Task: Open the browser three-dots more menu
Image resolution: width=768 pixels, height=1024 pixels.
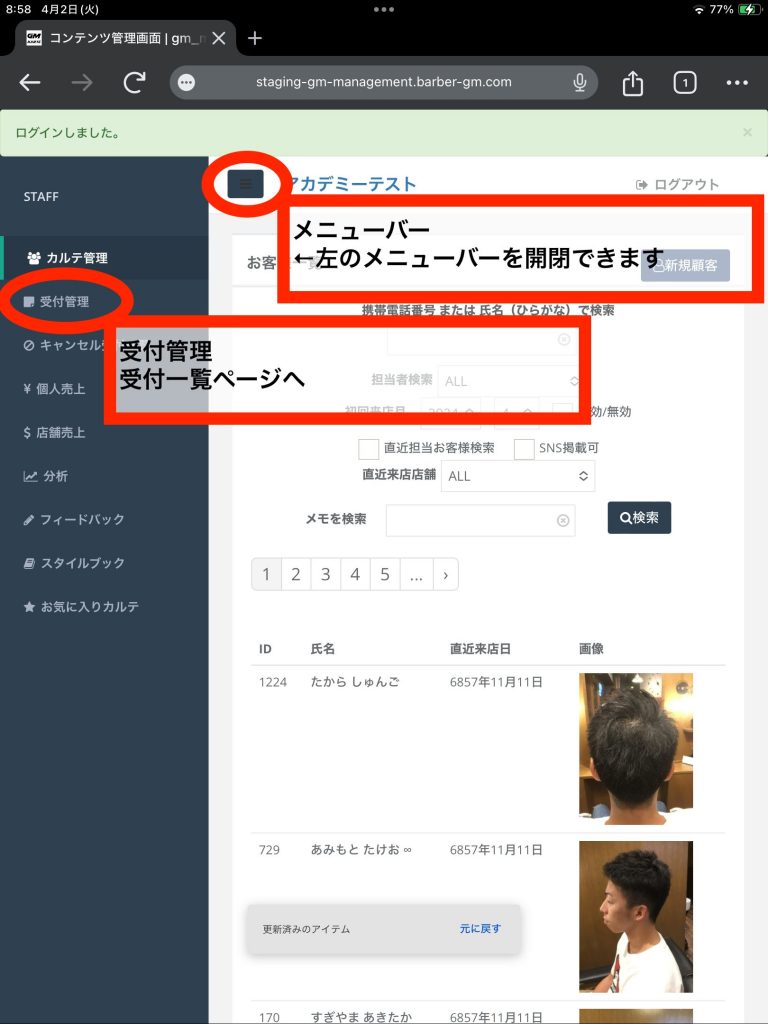Action: coord(737,83)
